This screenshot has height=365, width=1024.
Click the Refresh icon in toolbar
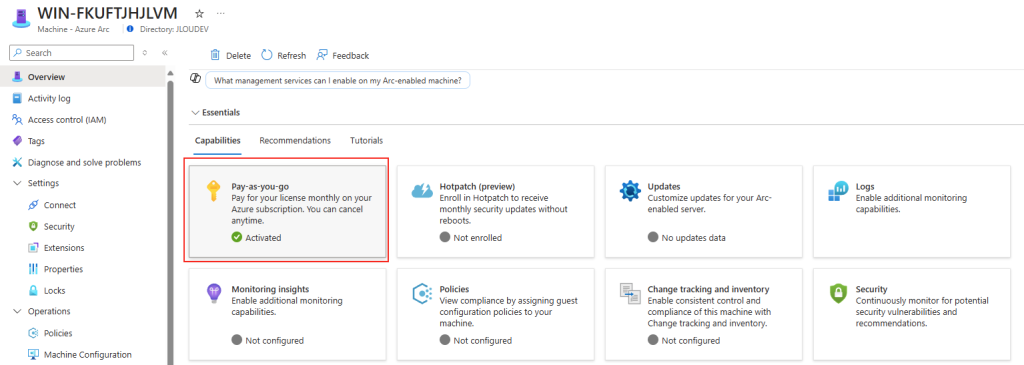(266, 56)
